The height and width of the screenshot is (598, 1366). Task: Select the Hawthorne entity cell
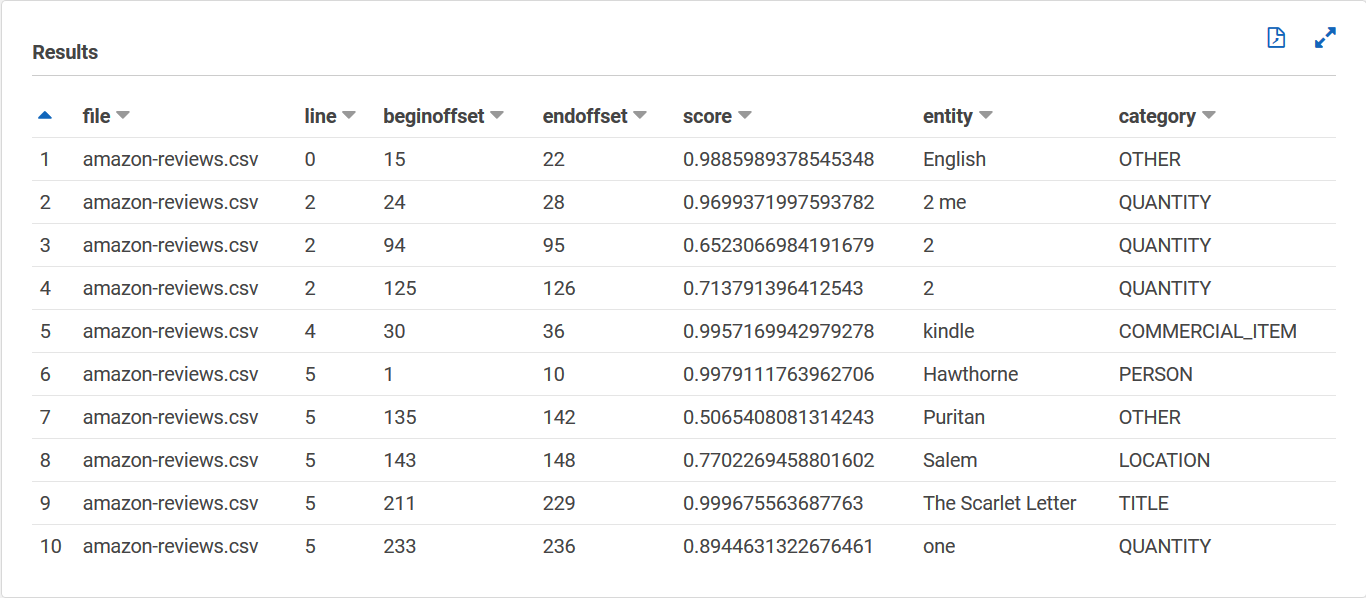[970, 374]
